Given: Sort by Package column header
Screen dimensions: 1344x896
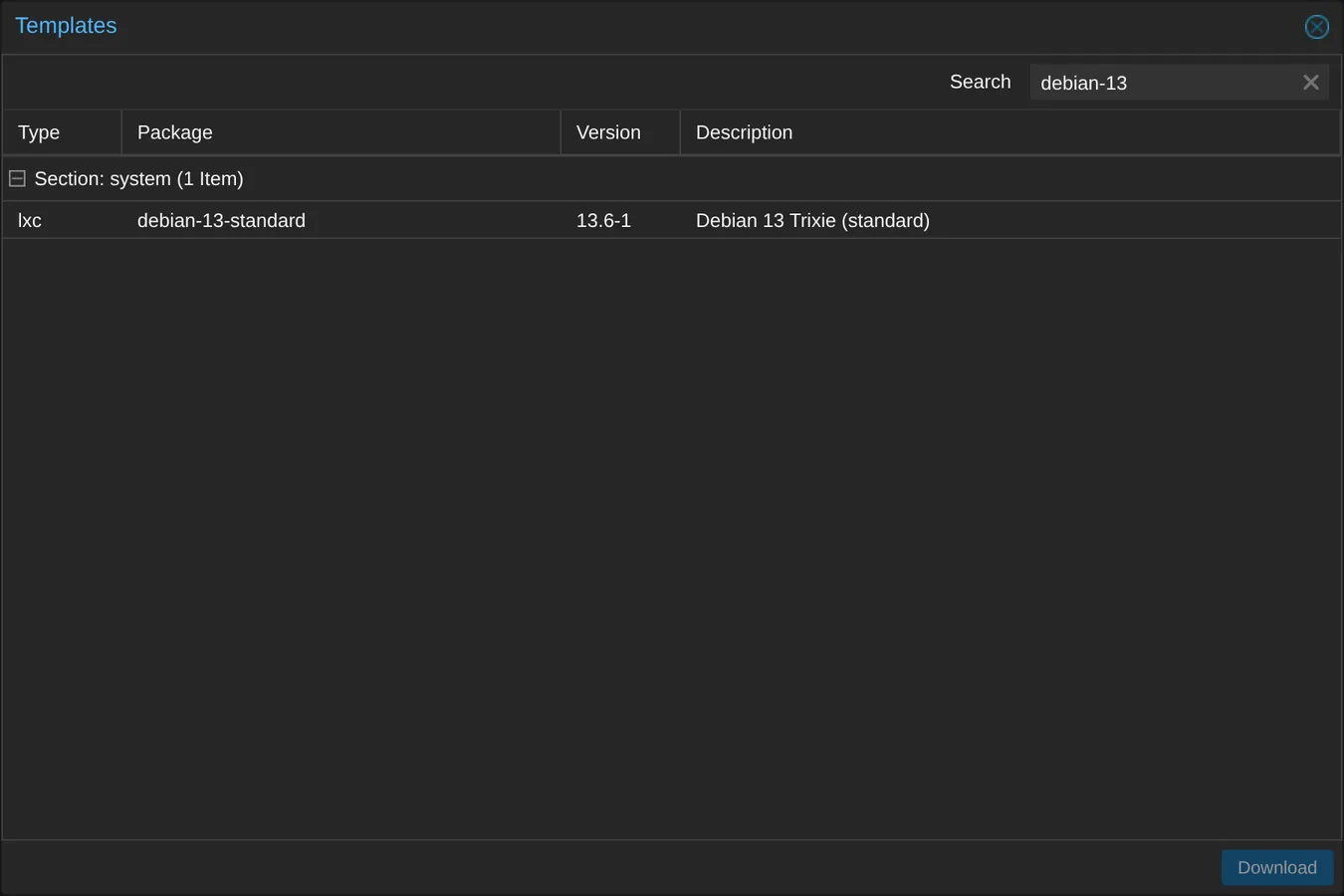Looking at the screenshot, I should [x=340, y=132].
